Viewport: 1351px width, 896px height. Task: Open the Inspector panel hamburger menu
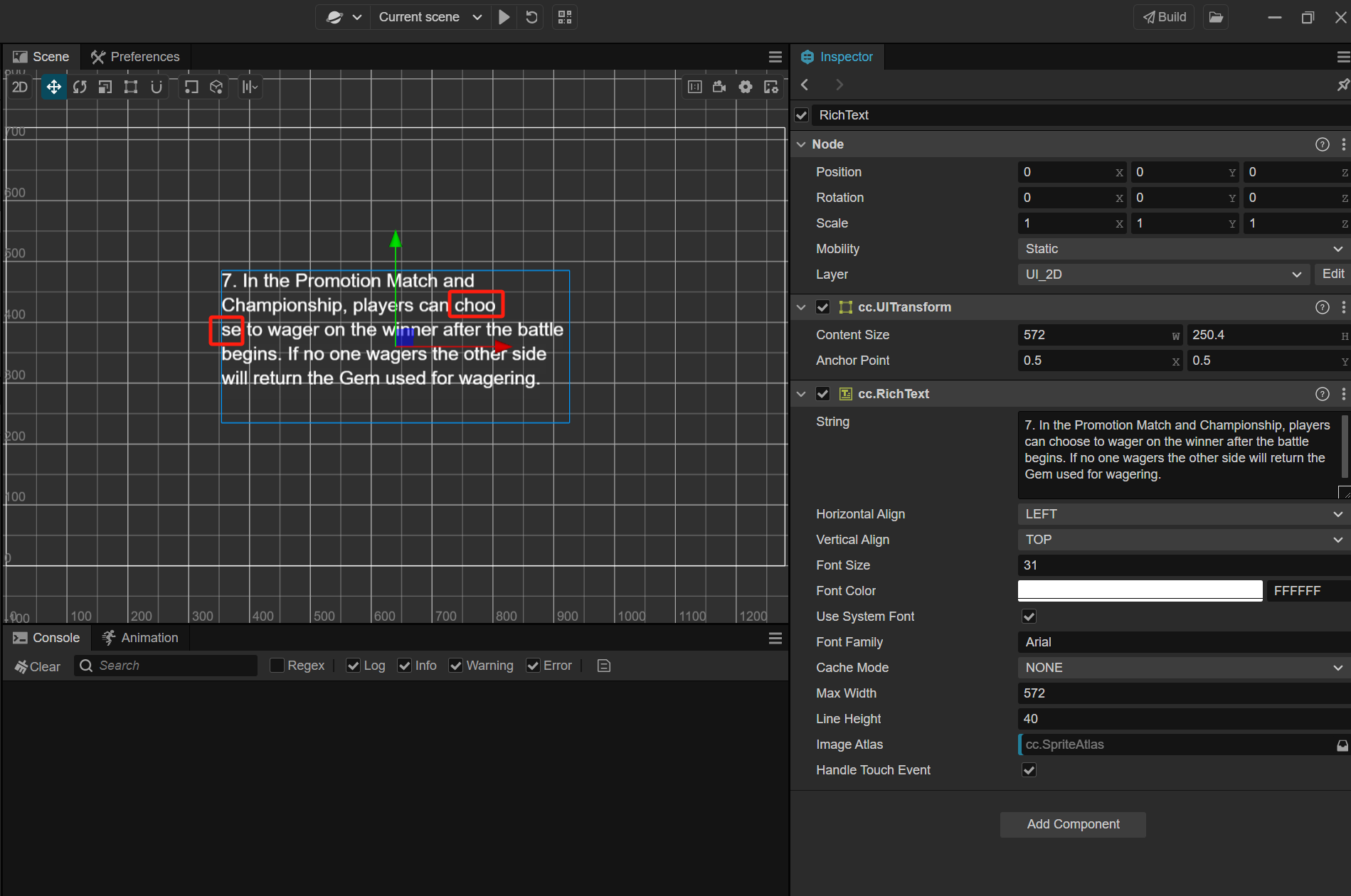pyautogui.click(x=1343, y=57)
